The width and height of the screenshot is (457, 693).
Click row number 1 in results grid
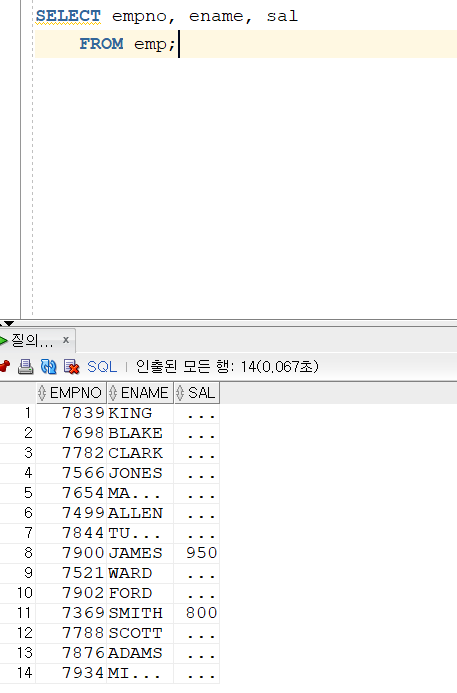pyautogui.click(x=27, y=413)
